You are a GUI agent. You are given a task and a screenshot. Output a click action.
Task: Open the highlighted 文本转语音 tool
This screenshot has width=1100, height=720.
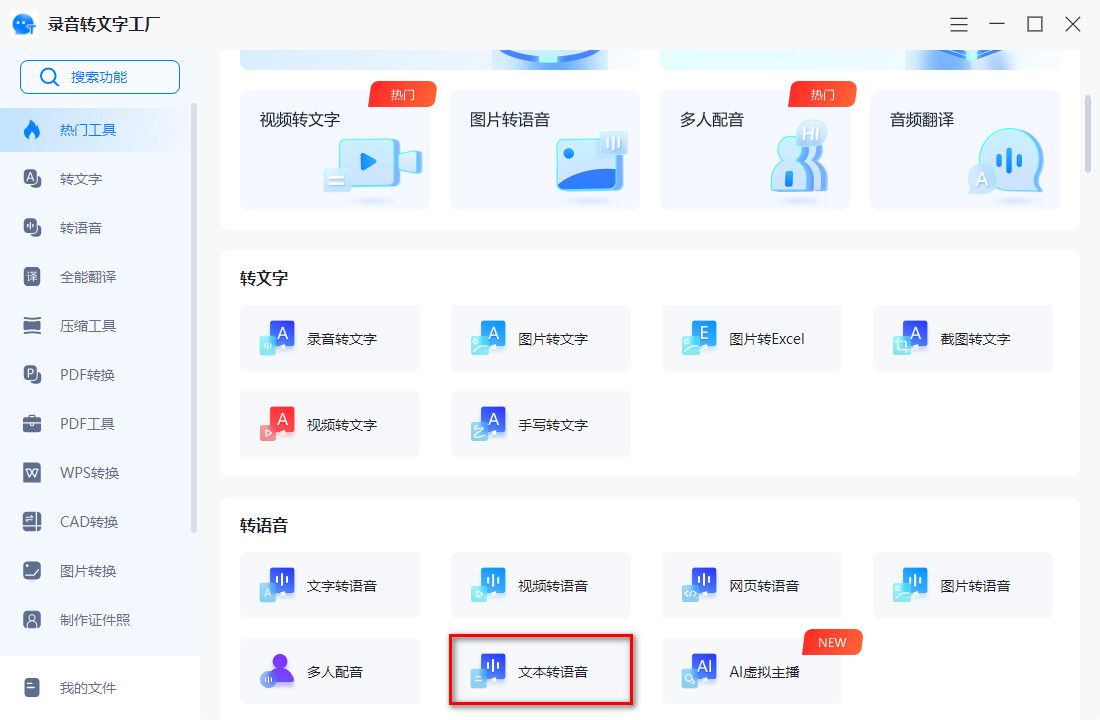540,671
